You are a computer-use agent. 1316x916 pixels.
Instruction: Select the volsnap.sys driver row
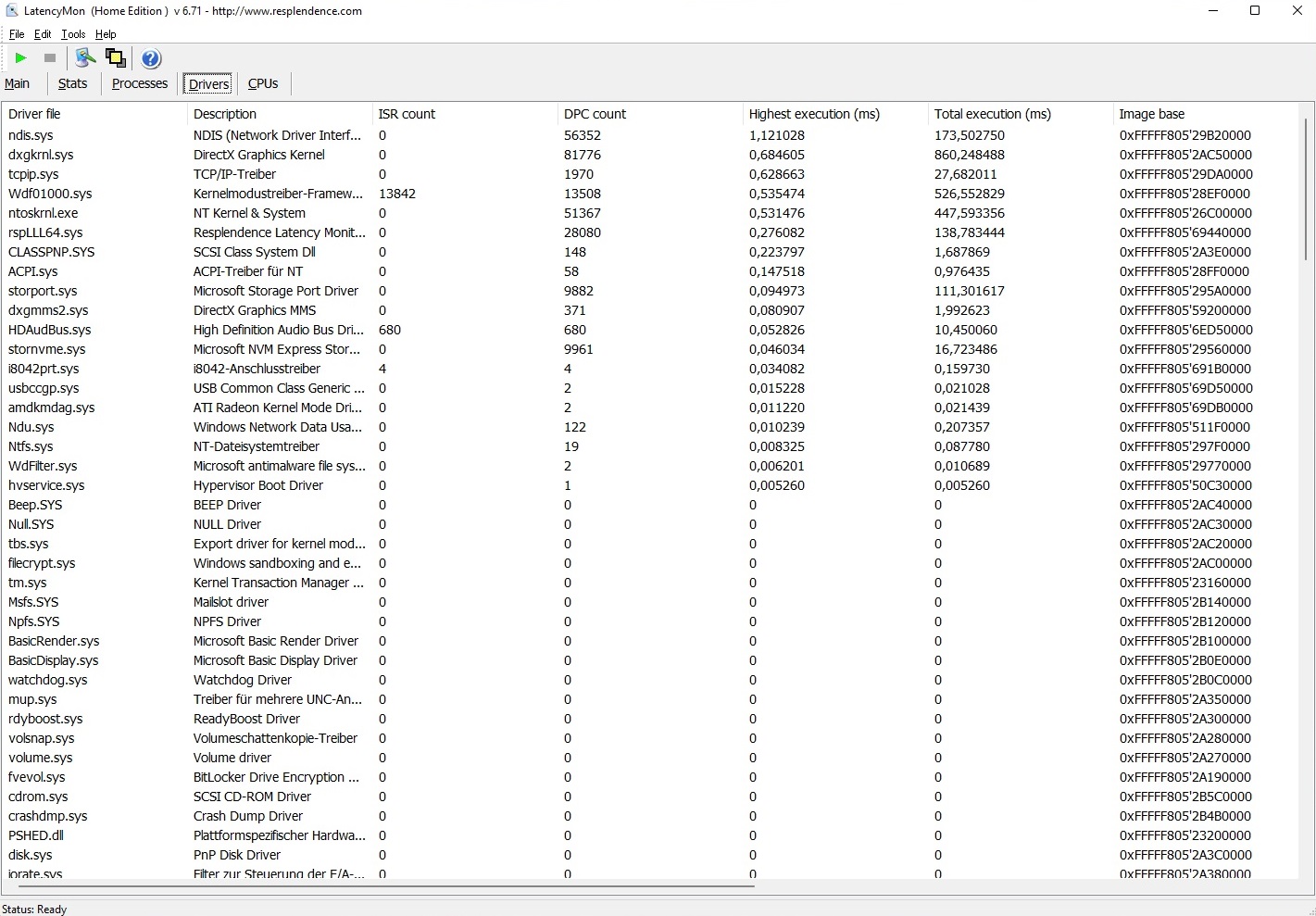650,738
